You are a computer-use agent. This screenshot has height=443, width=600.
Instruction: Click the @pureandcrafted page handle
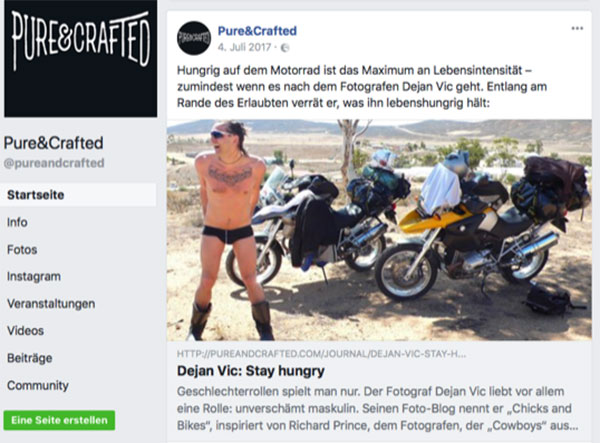(54, 163)
